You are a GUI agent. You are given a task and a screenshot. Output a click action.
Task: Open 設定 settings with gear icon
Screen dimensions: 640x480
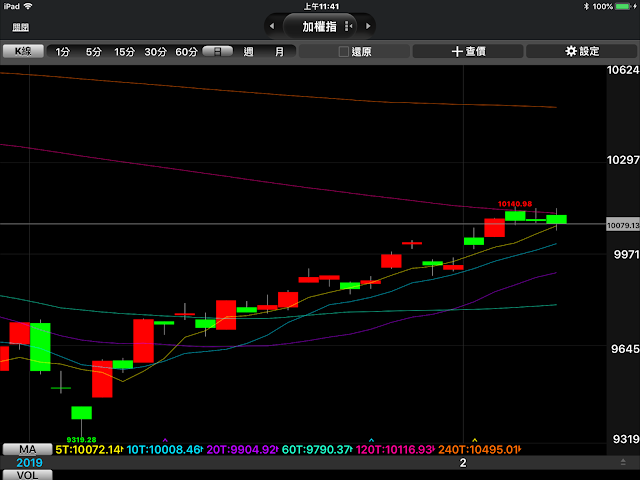click(582, 51)
